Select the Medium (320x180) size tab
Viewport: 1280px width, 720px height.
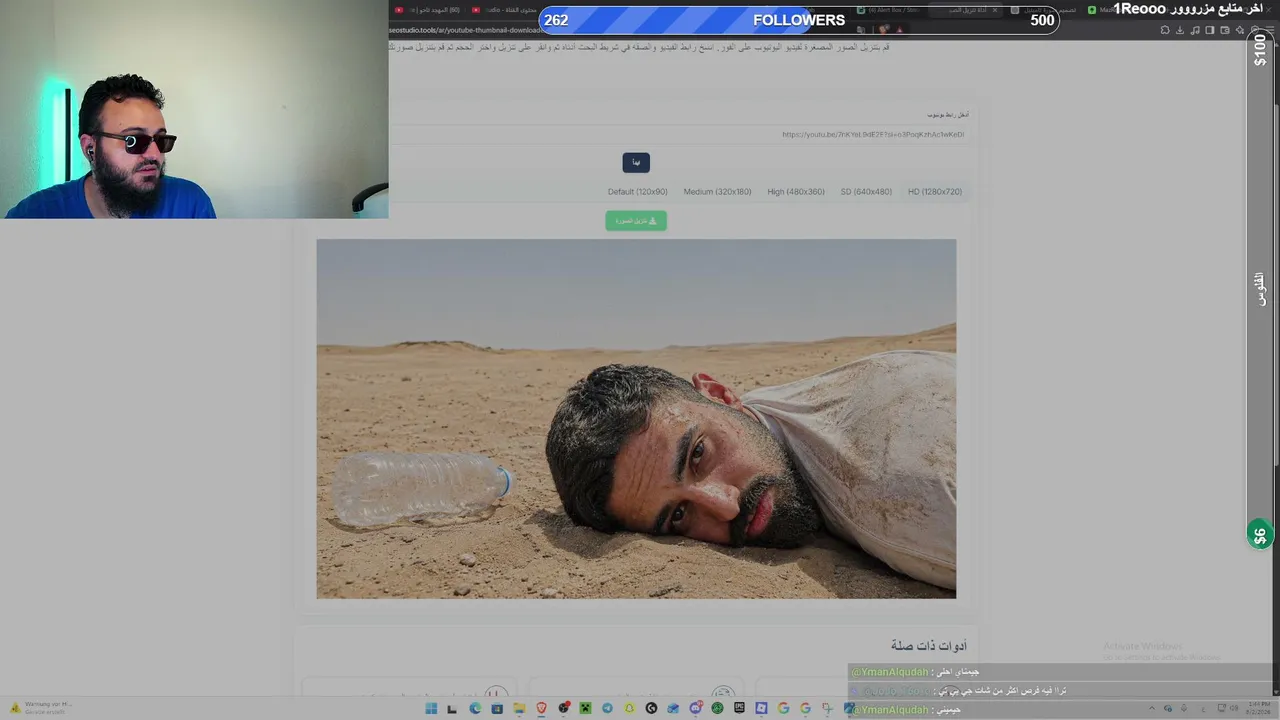point(717,192)
